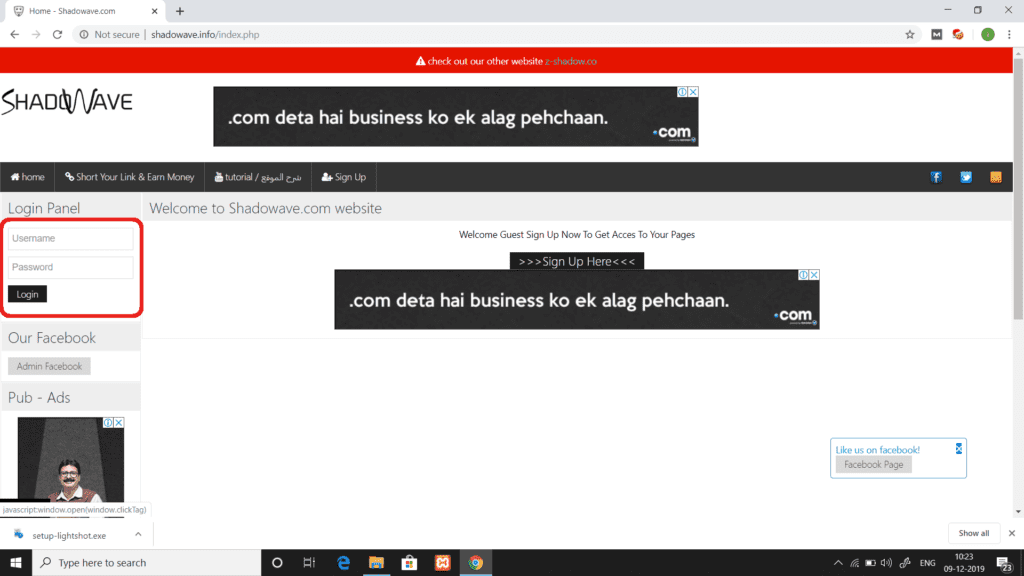1024x576 pixels.
Task: Click the Windows search box
Action: pos(146,562)
